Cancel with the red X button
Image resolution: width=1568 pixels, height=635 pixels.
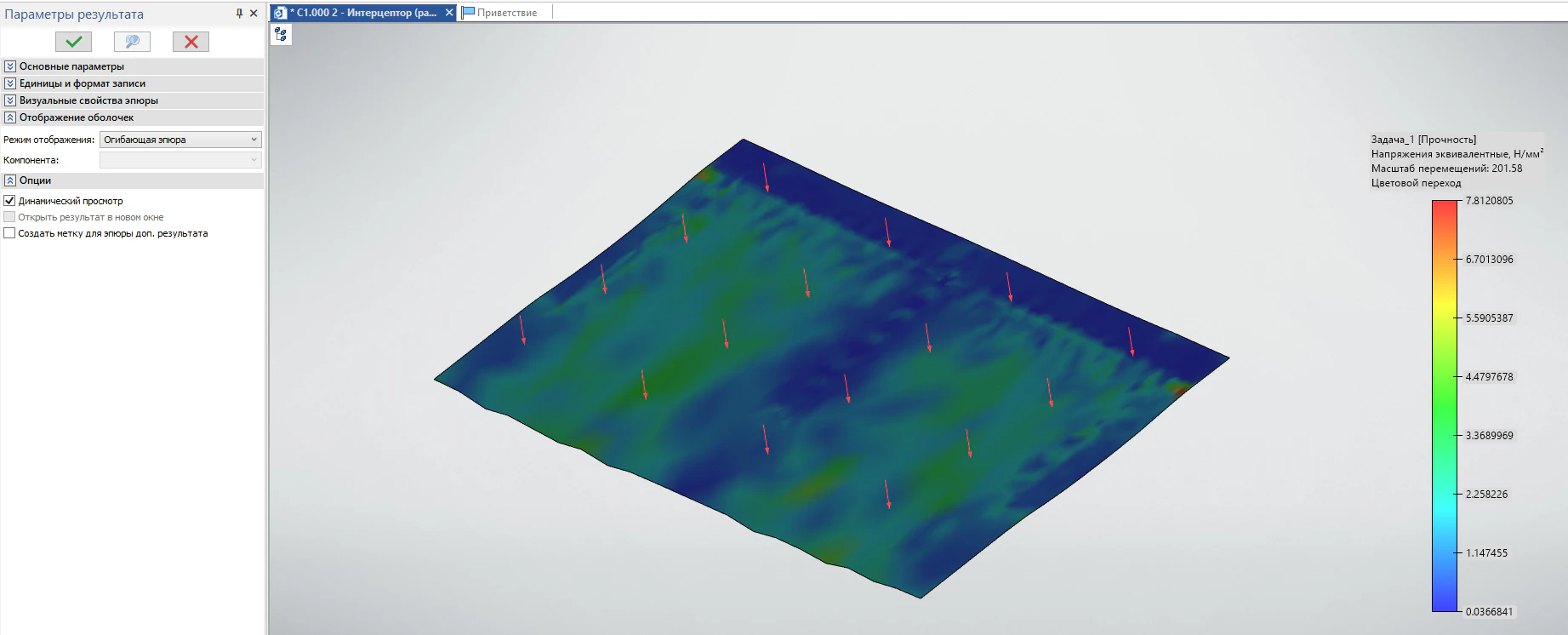(x=191, y=42)
